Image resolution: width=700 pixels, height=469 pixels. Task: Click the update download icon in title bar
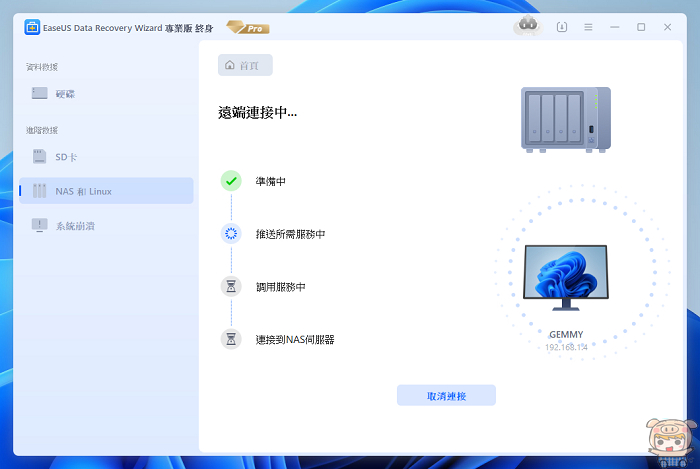pos(562,27)
